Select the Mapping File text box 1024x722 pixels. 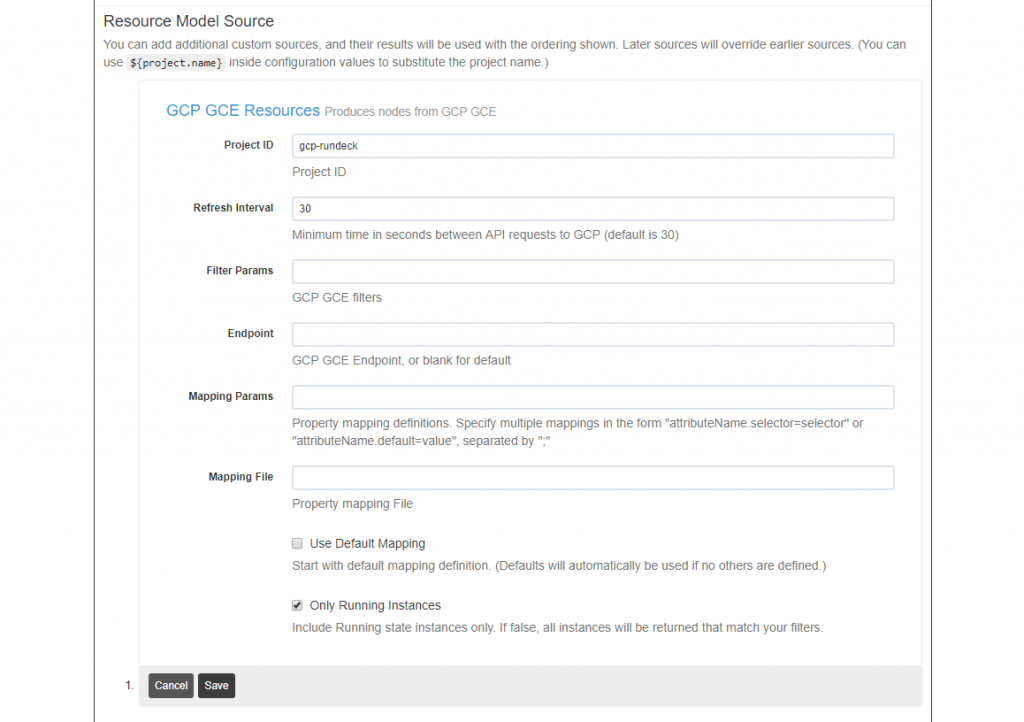click(593, 477)
